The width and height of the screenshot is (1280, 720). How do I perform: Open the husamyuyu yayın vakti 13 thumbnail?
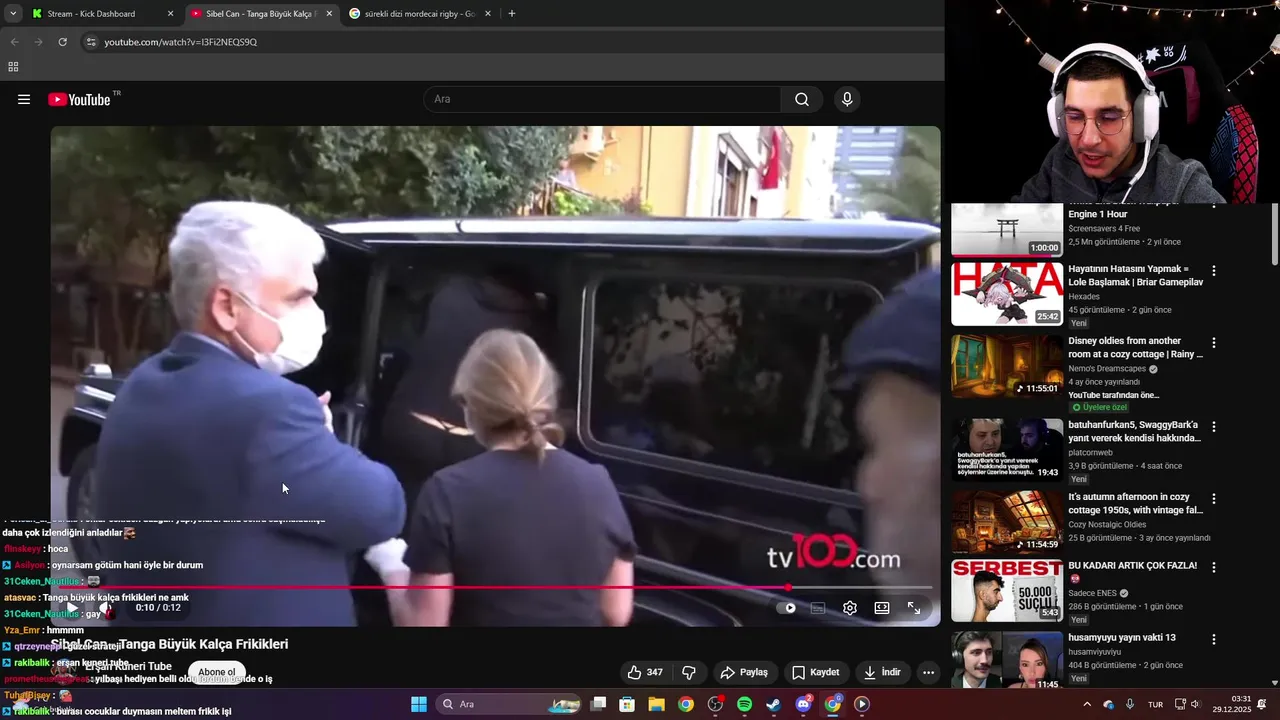(x=1007, y=660)
